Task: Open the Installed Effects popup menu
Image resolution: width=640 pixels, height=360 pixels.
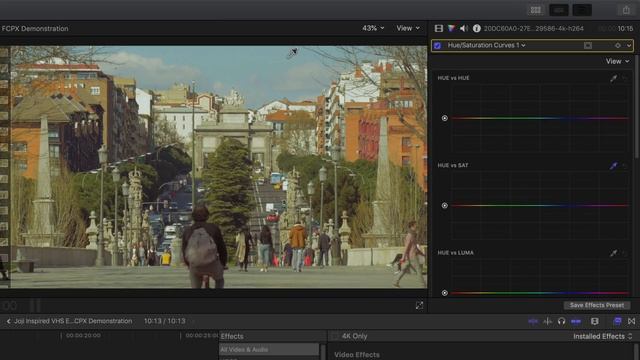Action: pyautogui.click(x=603, y=336)
